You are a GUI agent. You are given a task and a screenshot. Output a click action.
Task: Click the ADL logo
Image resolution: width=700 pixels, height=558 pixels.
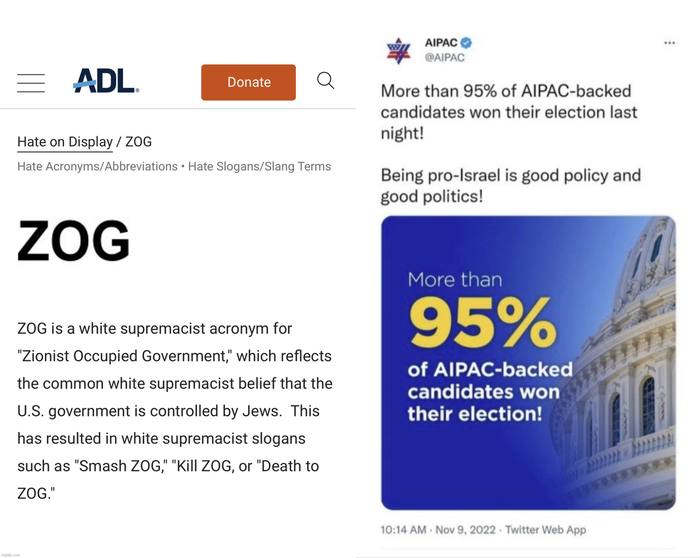coord(106,82)
